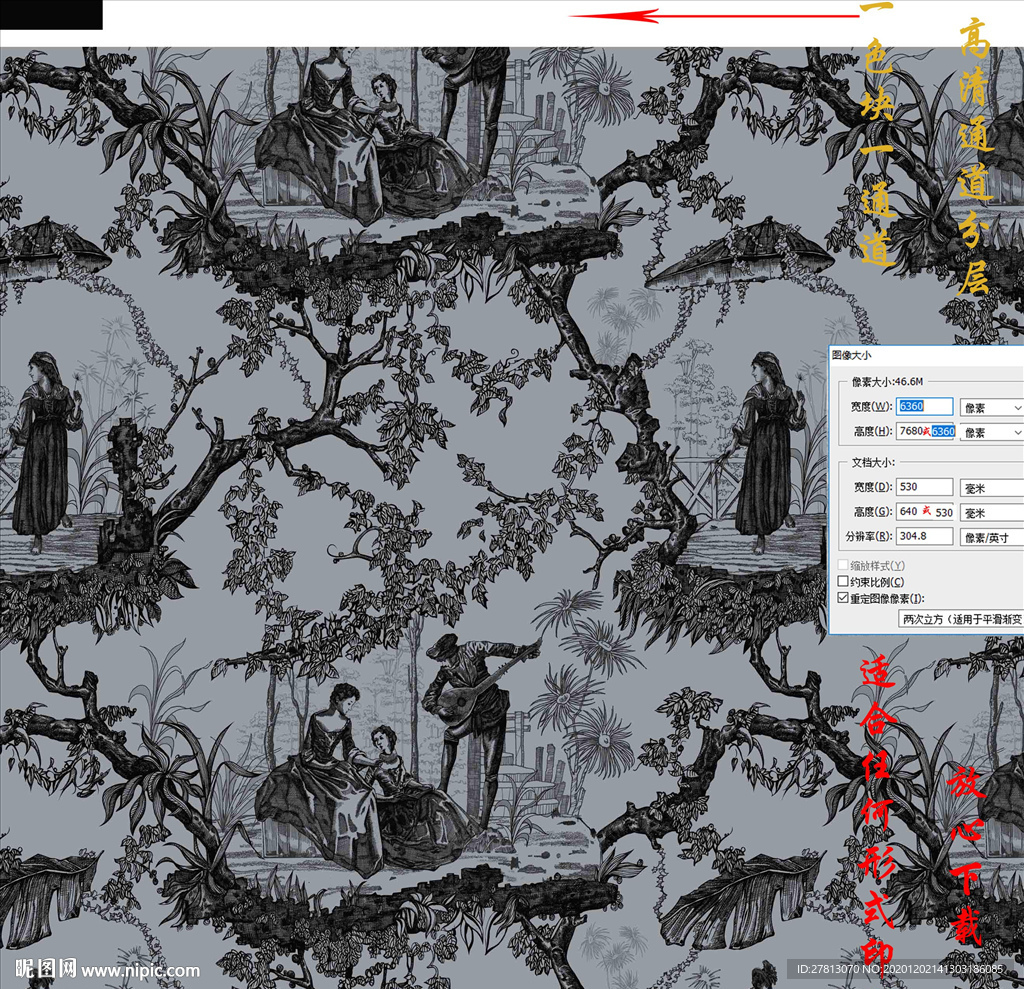Open the 像素/英寸 resolution unit dropdown

click(991, 537)
